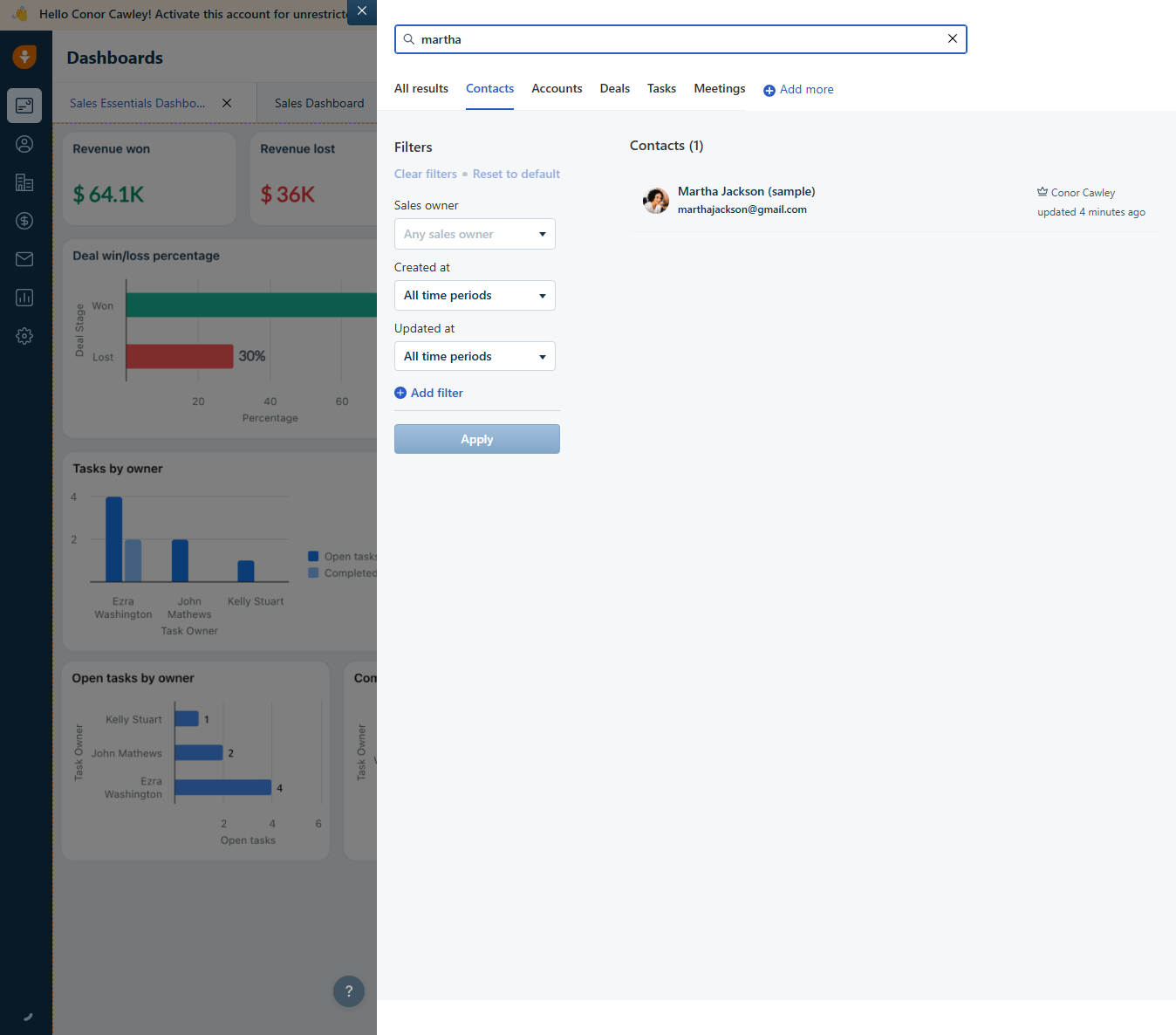Viewport: 1176px width, 1035px height.
Task: Open Analytics via the bar chart sidebar icon
Action: pyautogui.click(x=24, y=298)
